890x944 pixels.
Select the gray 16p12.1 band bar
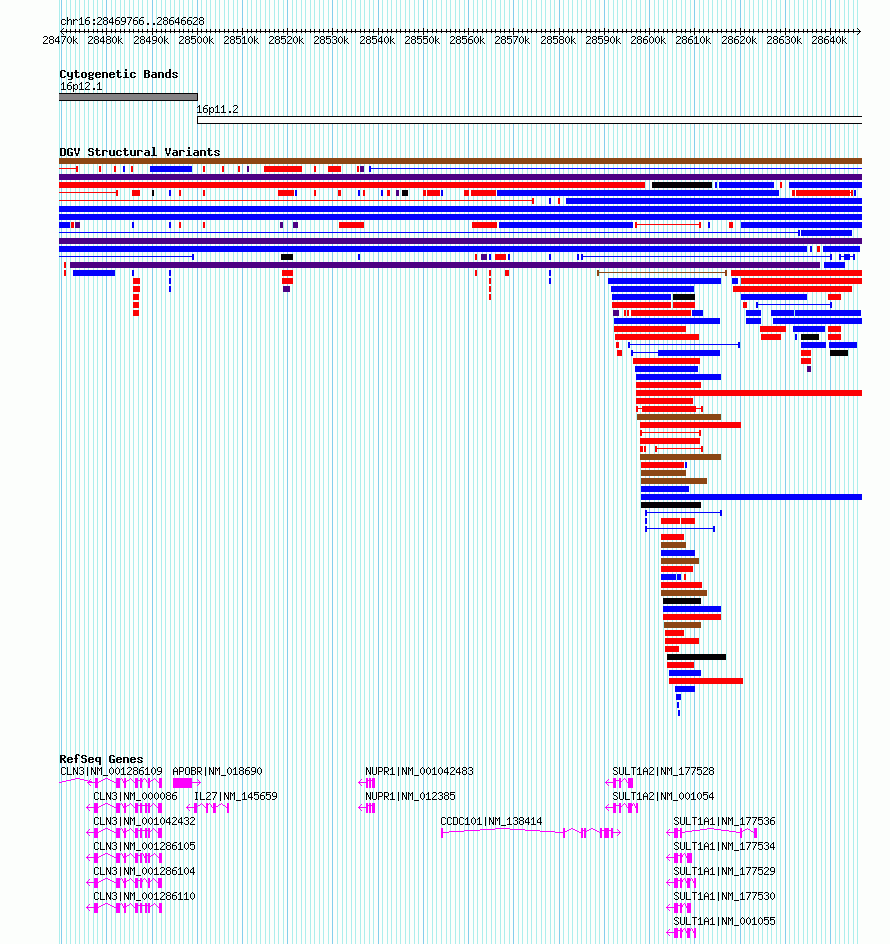pyautogui.click(x=128, y=97)
